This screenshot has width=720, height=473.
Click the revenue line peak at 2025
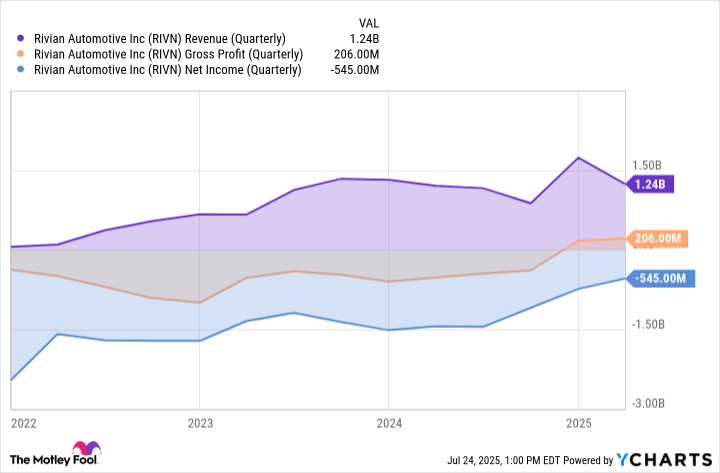579,158
